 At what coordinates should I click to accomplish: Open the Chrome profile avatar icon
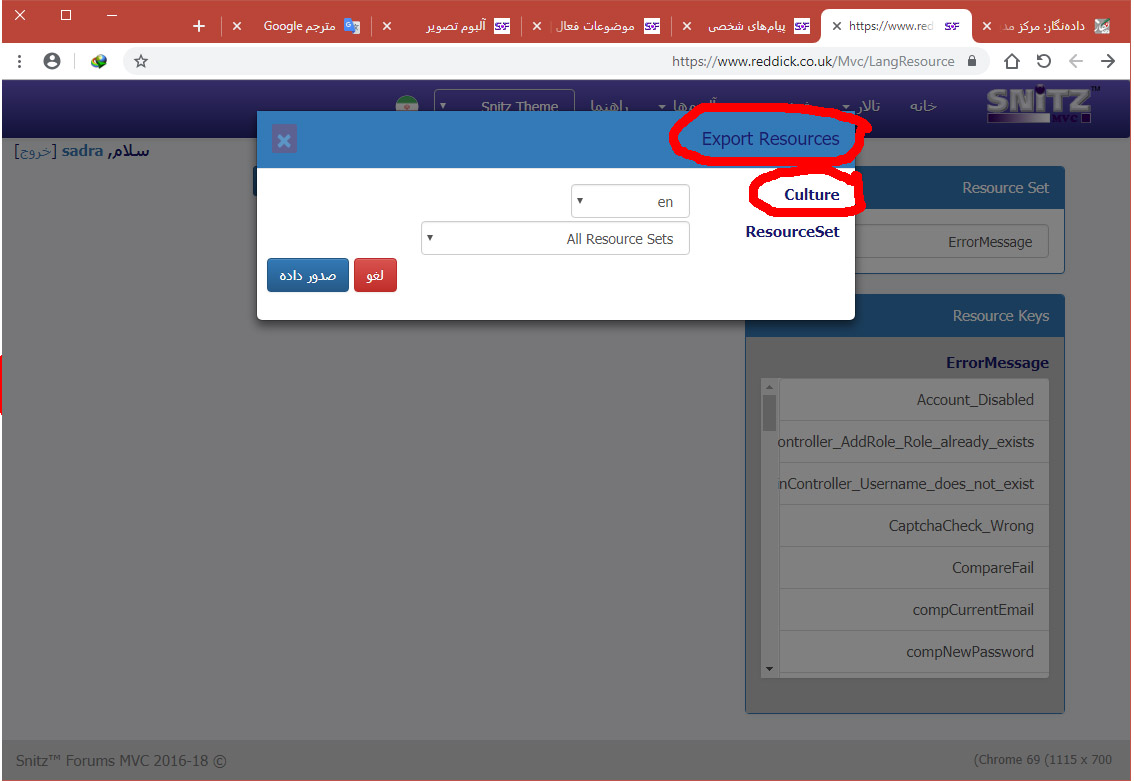pos(52,61)
